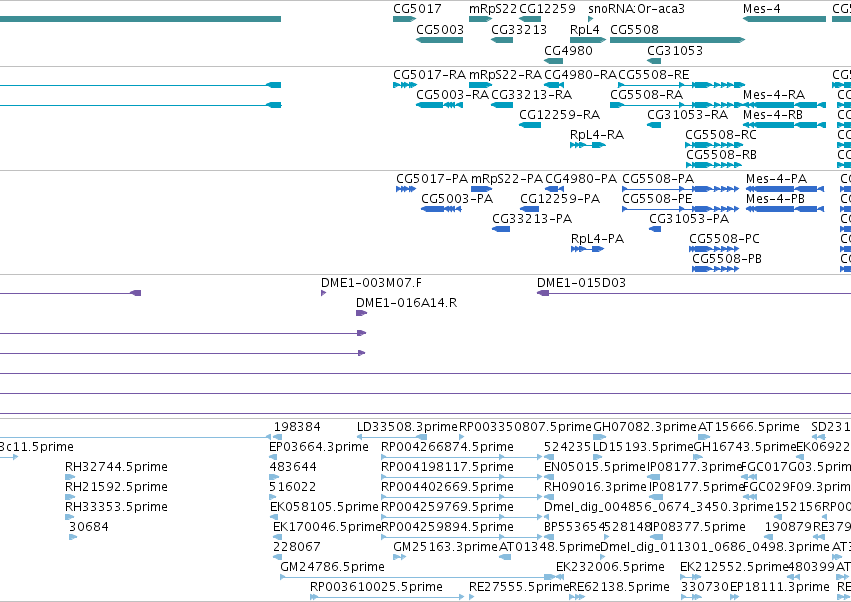Select transcript CG5003-RA
Image resolution: width=851 pixels, height=602 pixels.
point(452,94)
